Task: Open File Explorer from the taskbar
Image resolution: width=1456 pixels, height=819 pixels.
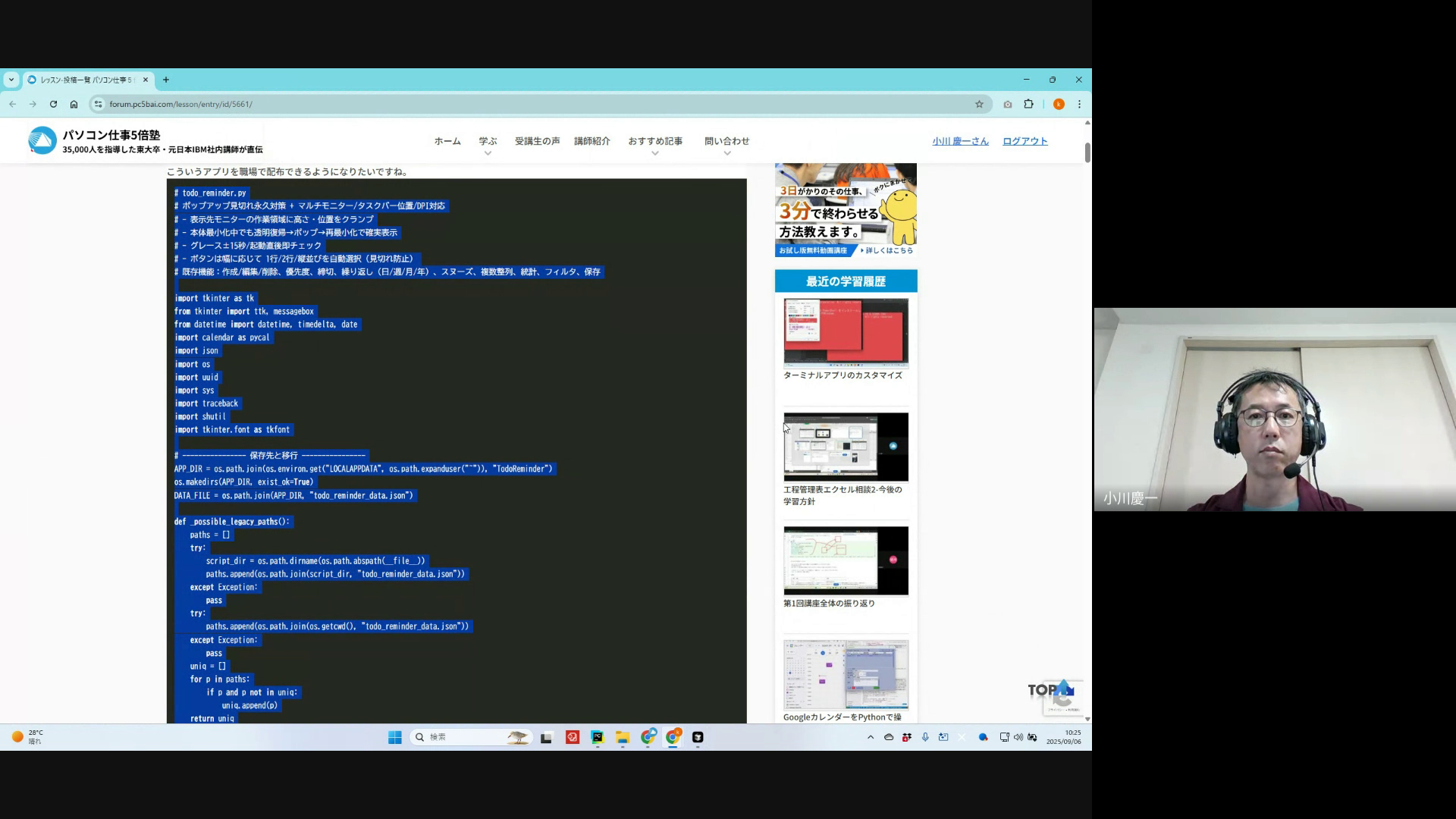Action: point(623,737)
